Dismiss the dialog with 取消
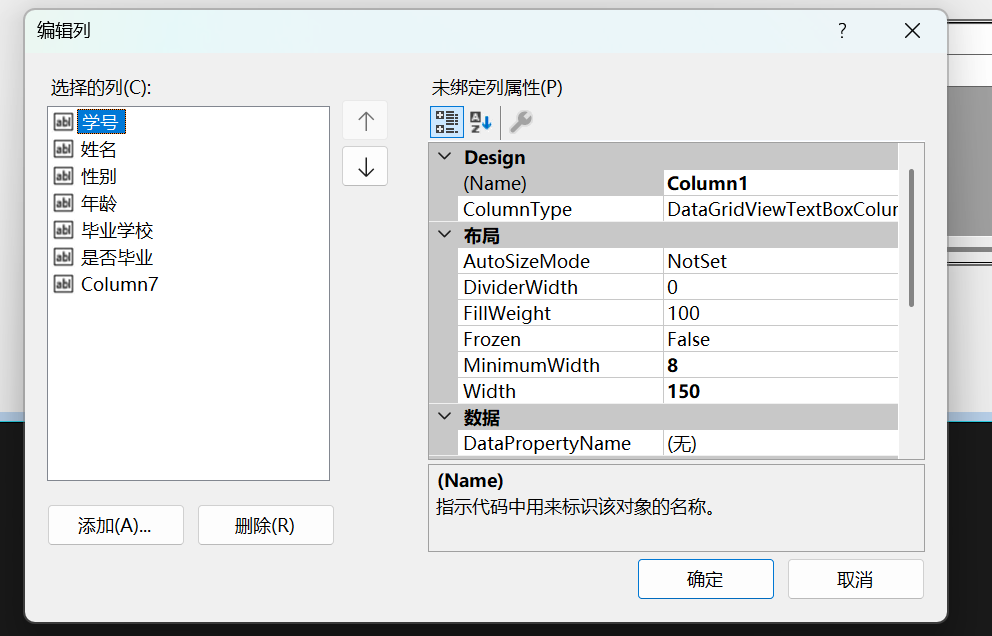 point(855,578)
